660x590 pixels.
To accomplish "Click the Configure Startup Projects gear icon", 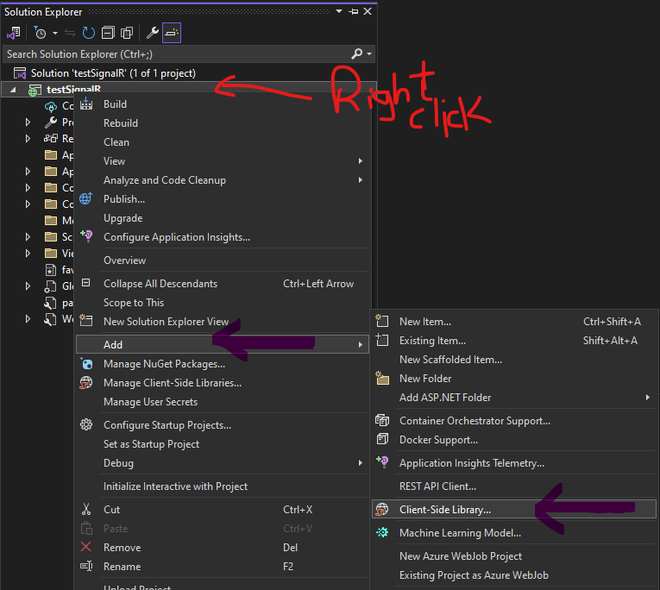I will (x=86, y=425).
